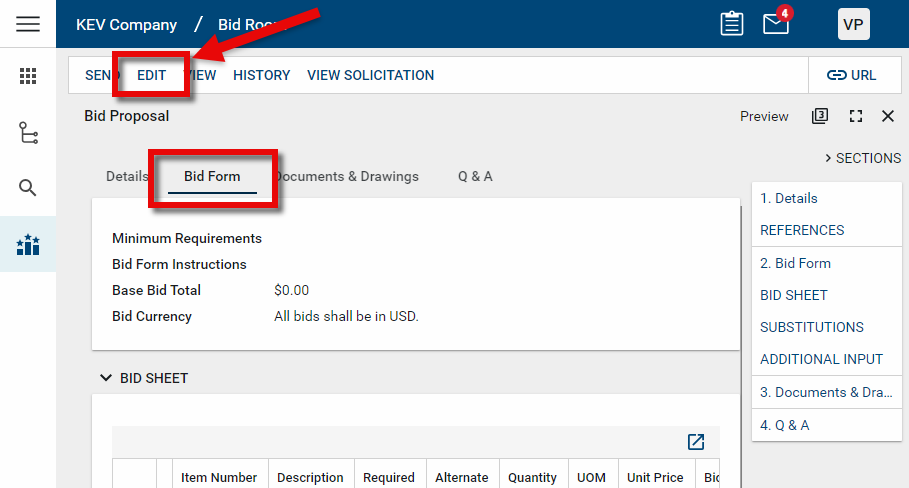
Task: Toggle fullscreen for Bid Proposal panel
Action: tap(855, 116)
